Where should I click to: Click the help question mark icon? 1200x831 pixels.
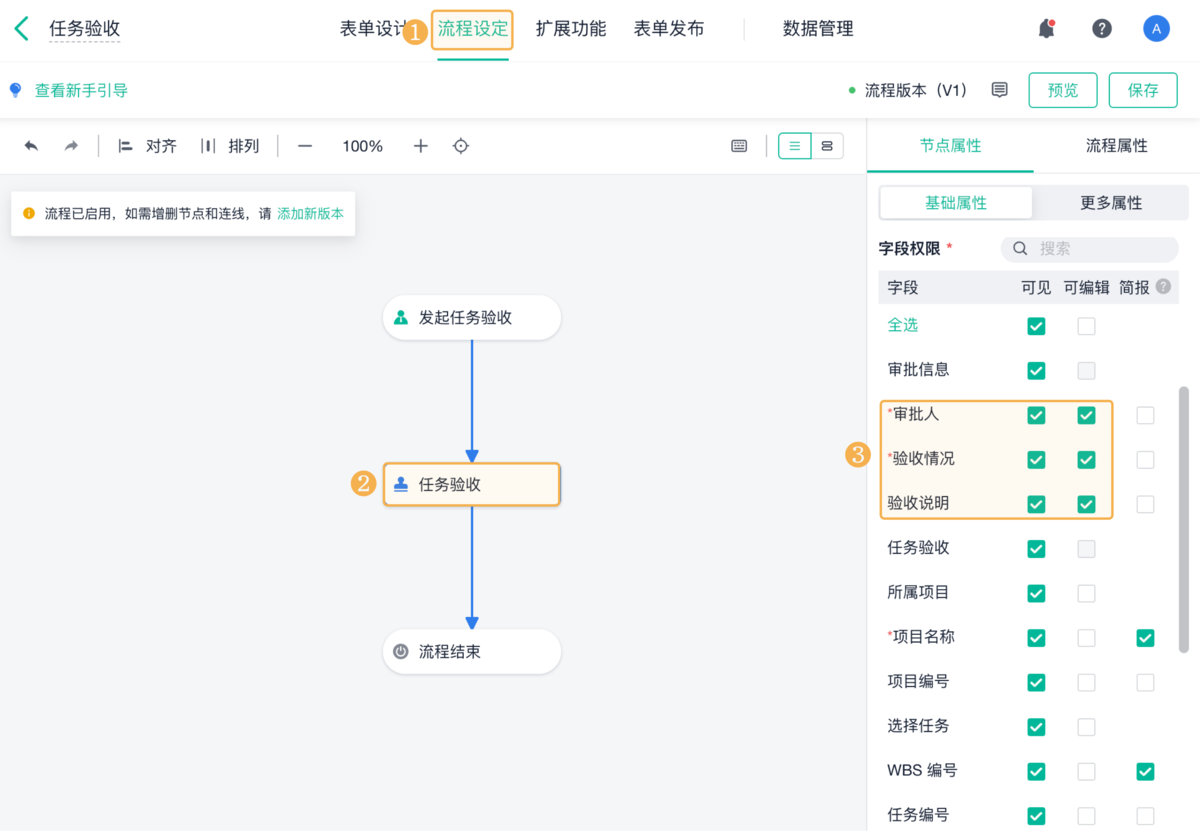[1102, 28]
